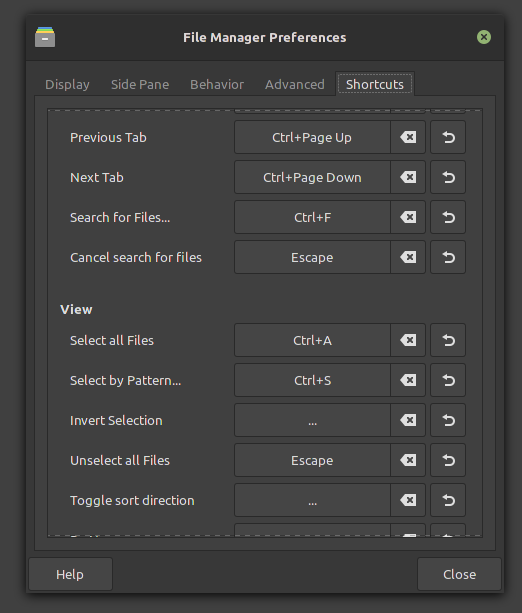Clear the Select by Pattern shortcut

(408, 380)
